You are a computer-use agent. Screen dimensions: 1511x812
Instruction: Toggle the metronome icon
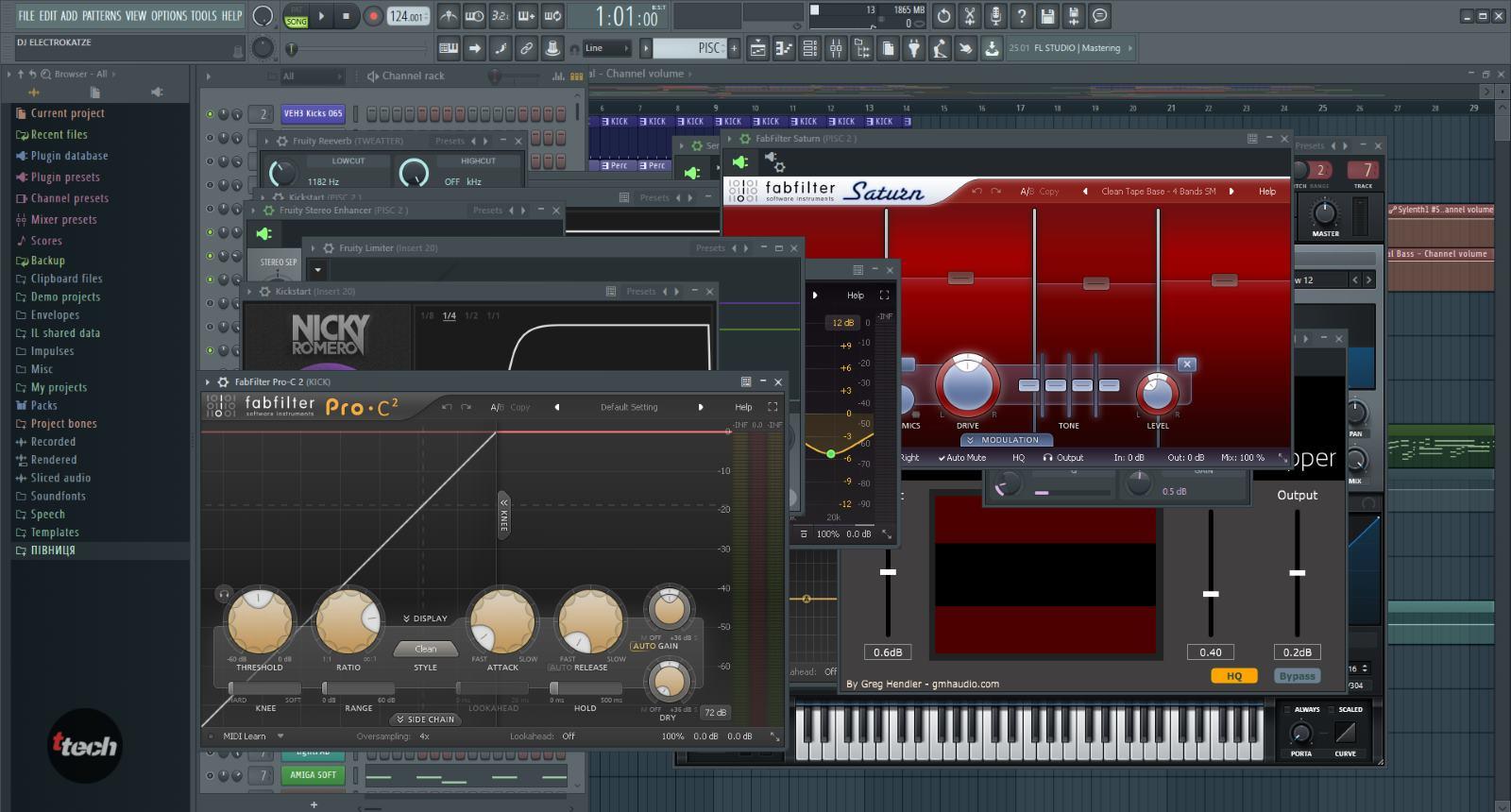[x=449, y=16]
